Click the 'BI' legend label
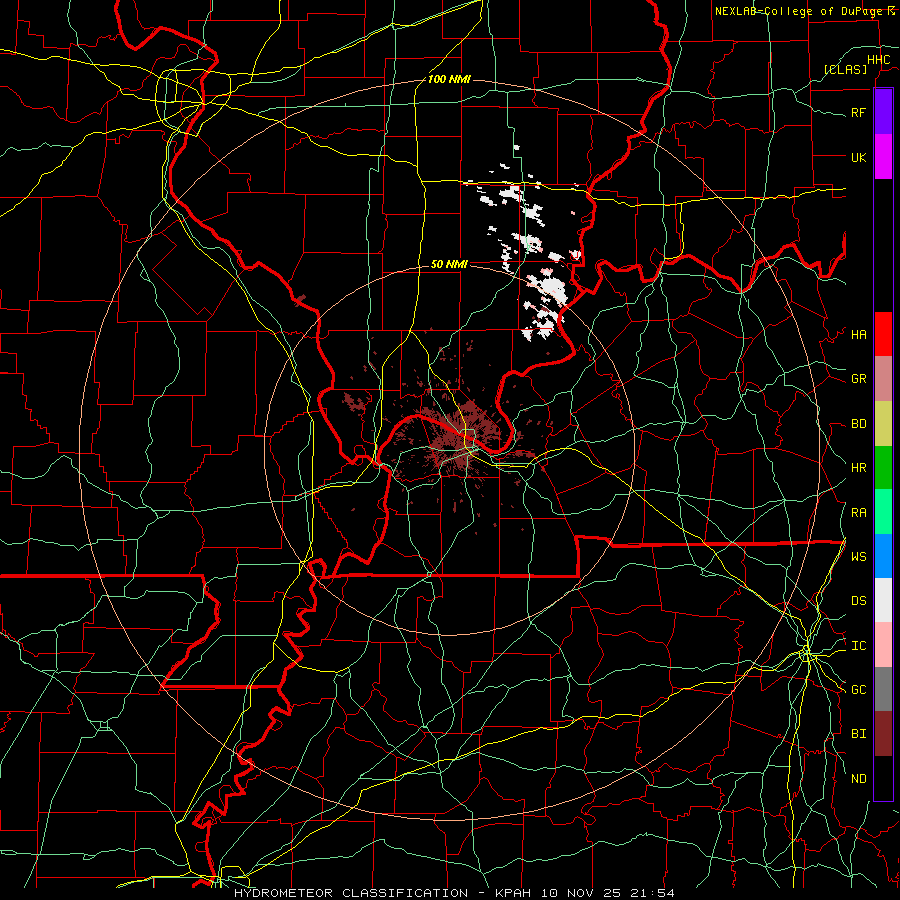 coord(858,734)
